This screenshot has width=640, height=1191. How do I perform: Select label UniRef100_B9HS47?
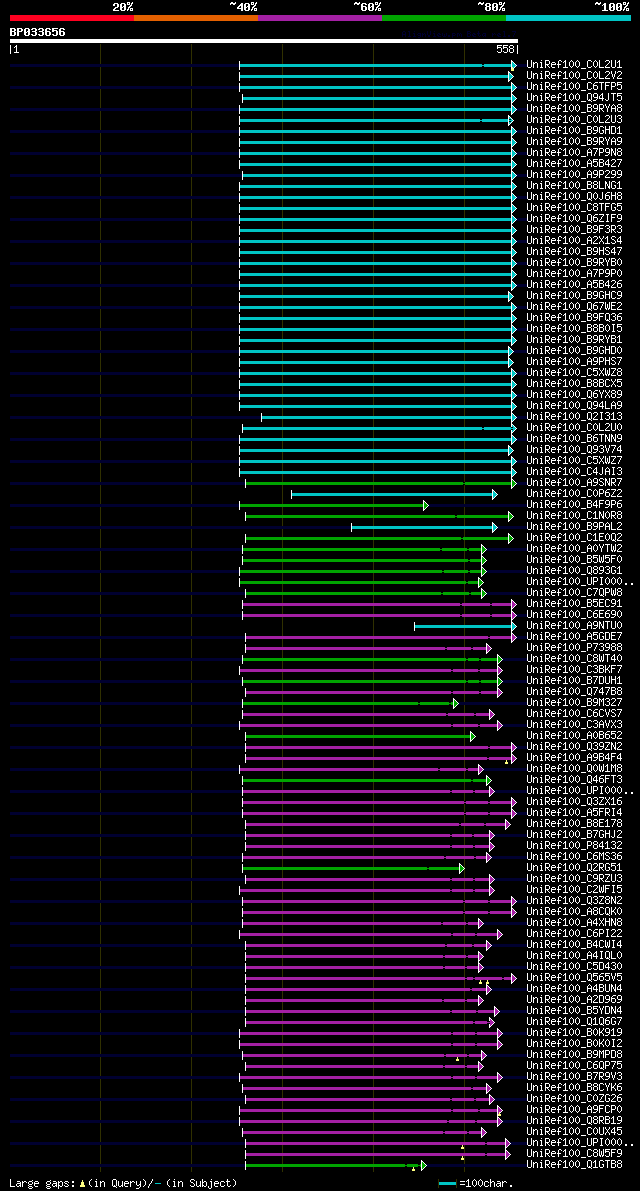[574, 252]
